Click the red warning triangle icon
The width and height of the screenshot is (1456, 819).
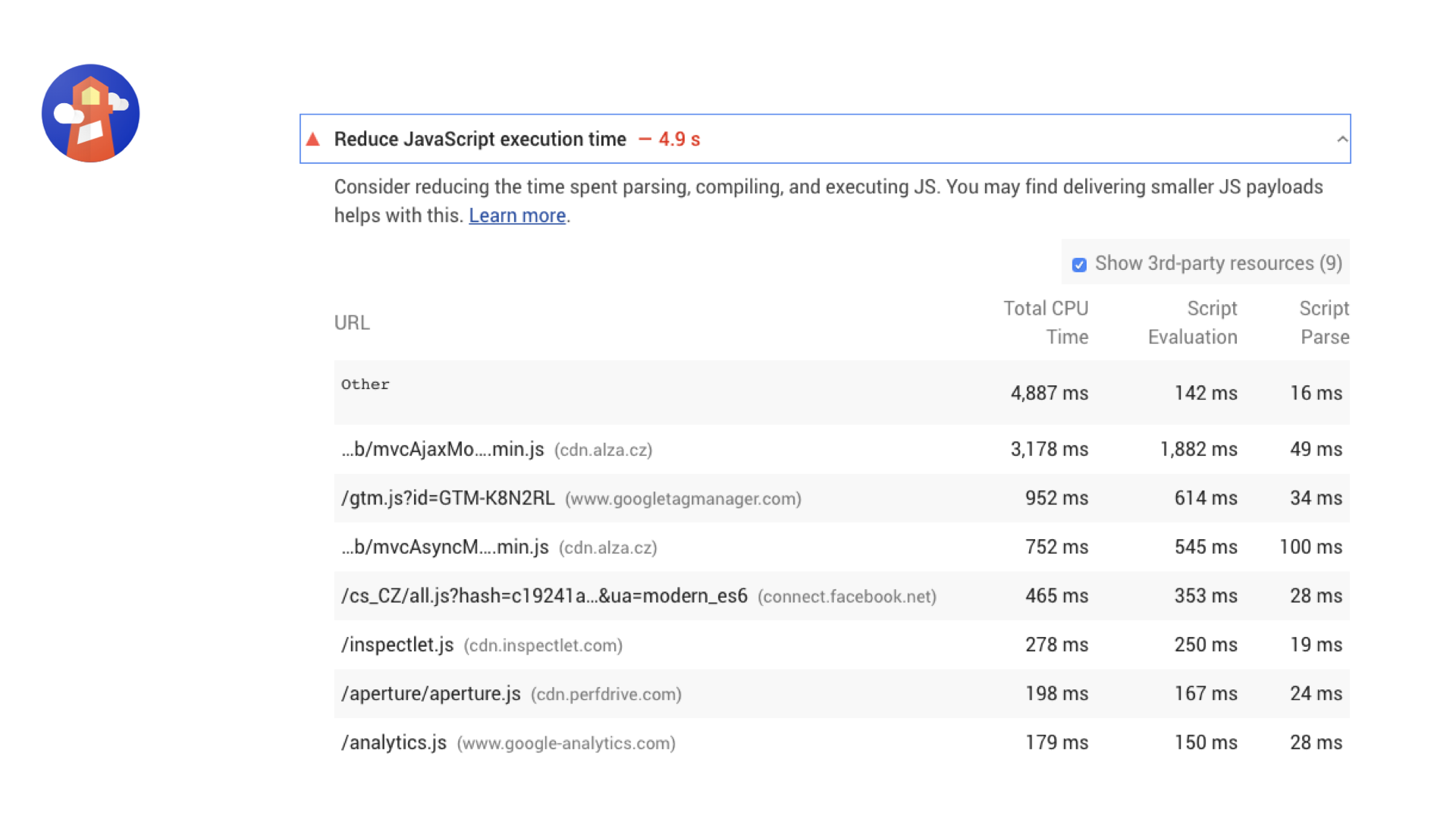312,140
